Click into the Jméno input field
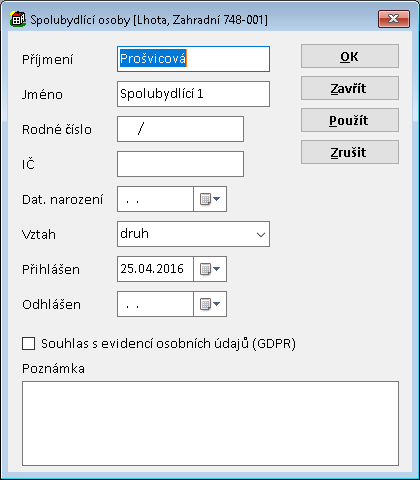This screenshot has height=480, width=420. pyautogui.click(x=193, y=94)
